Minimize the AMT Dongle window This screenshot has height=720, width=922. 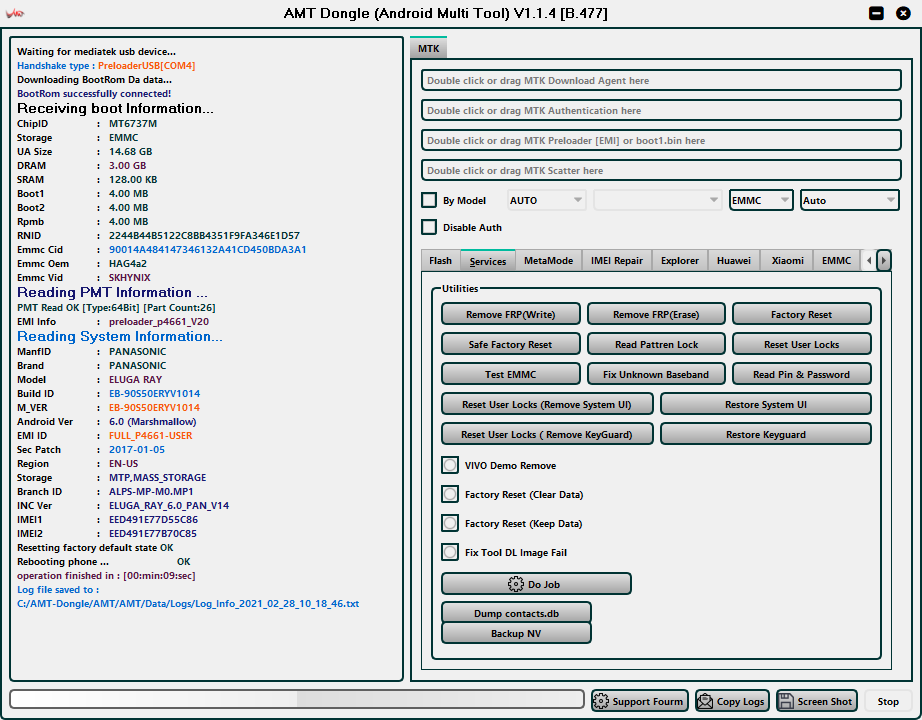876,13
